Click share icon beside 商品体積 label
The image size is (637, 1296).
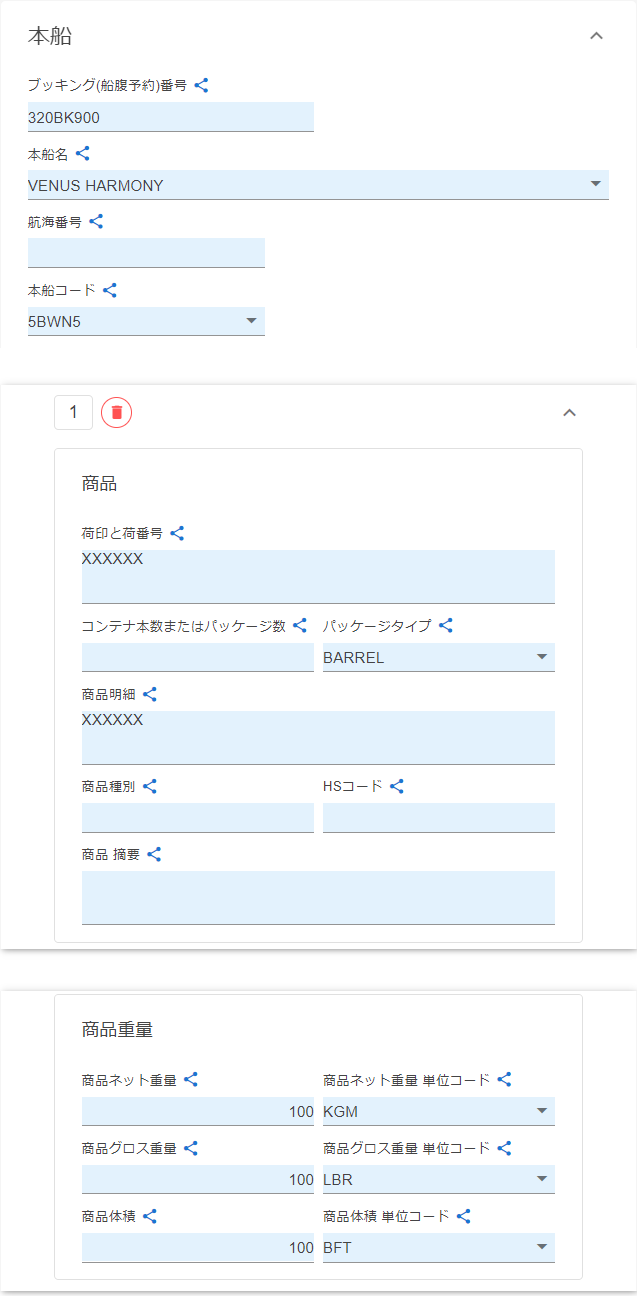tap(150, 1217)
